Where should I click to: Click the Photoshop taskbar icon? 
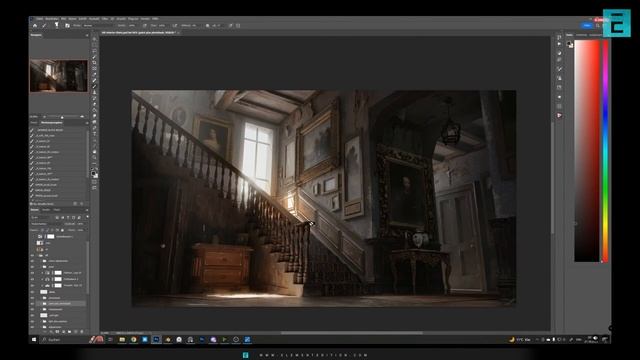pos(156,339)
